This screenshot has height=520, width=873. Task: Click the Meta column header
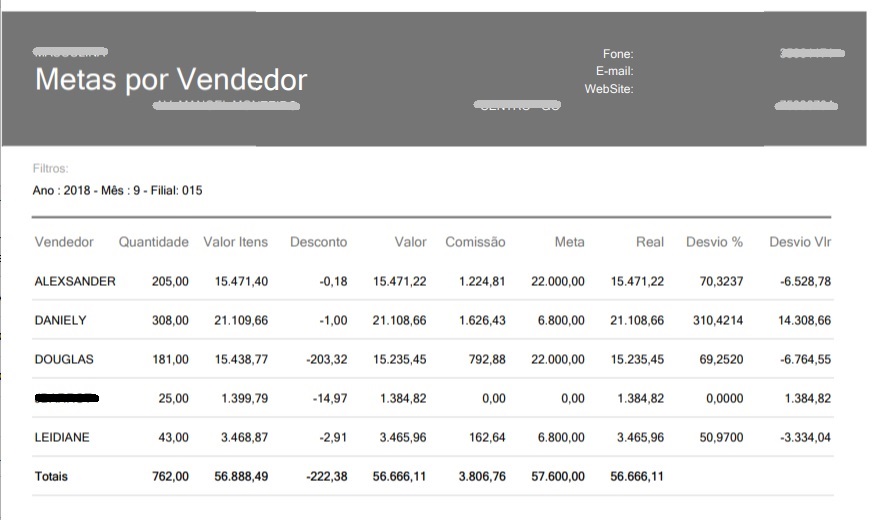tap(570, 242)
